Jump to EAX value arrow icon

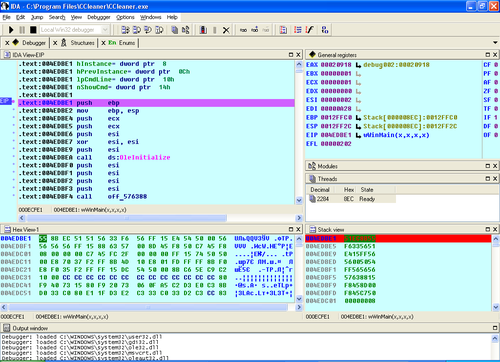358,65
